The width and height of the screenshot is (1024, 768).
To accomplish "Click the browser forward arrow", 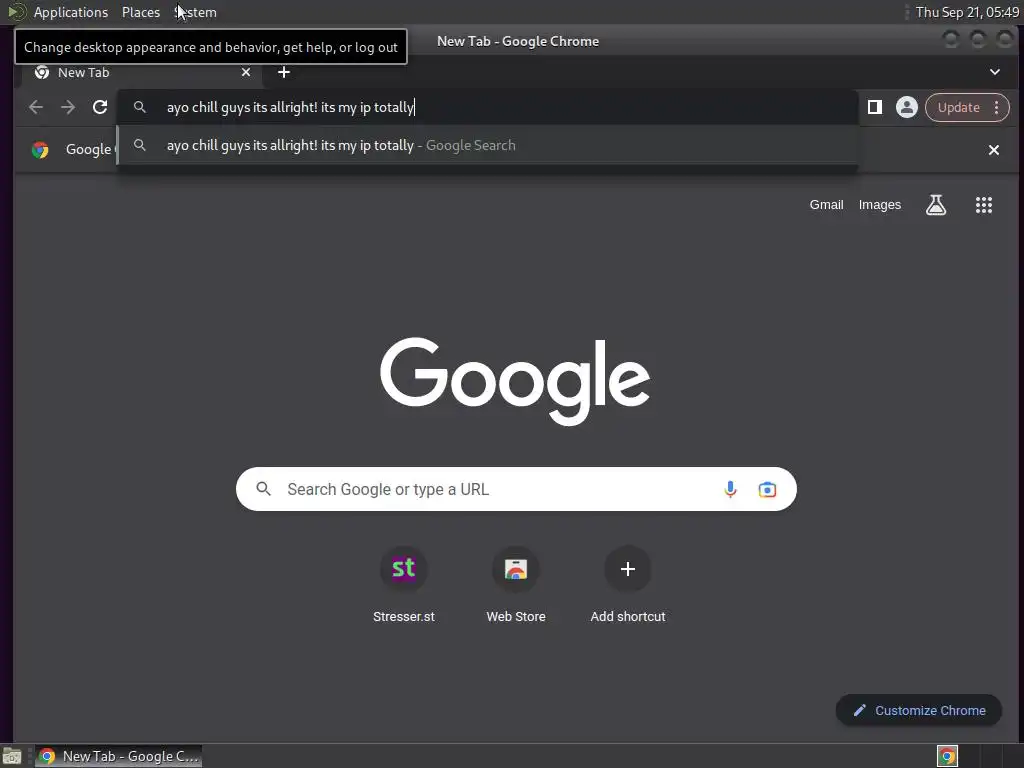I will tap(68, 107).
